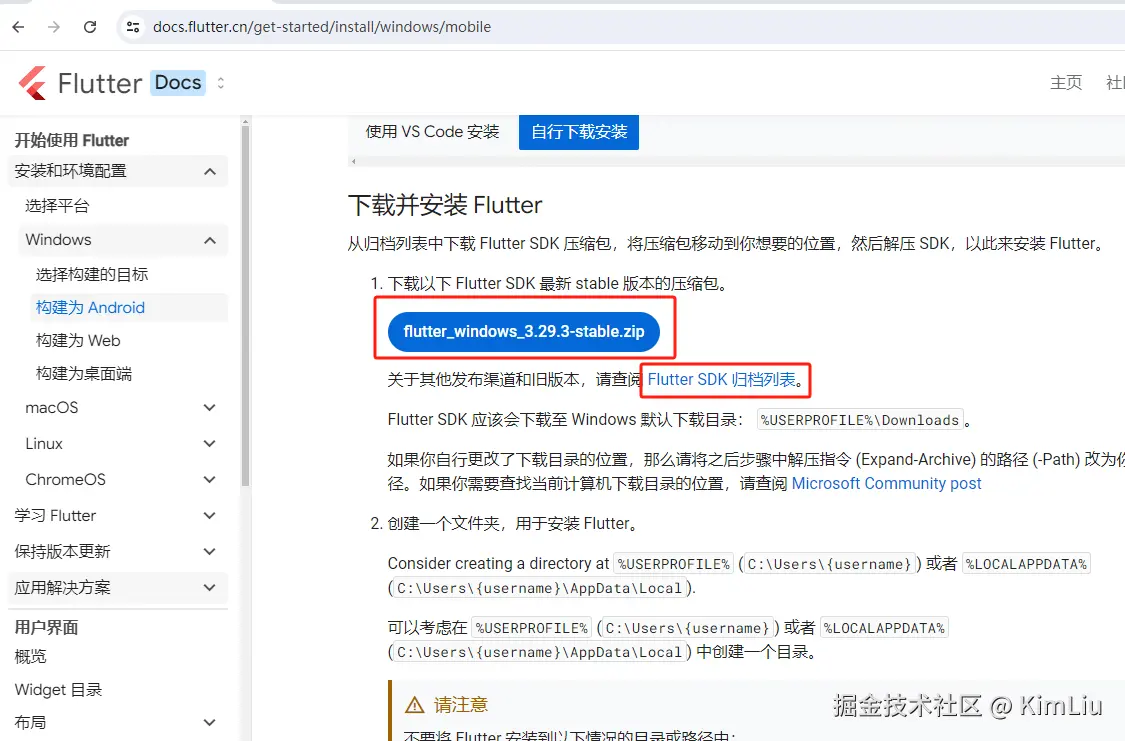Open Microsoft Community post link

pos(886,483)
